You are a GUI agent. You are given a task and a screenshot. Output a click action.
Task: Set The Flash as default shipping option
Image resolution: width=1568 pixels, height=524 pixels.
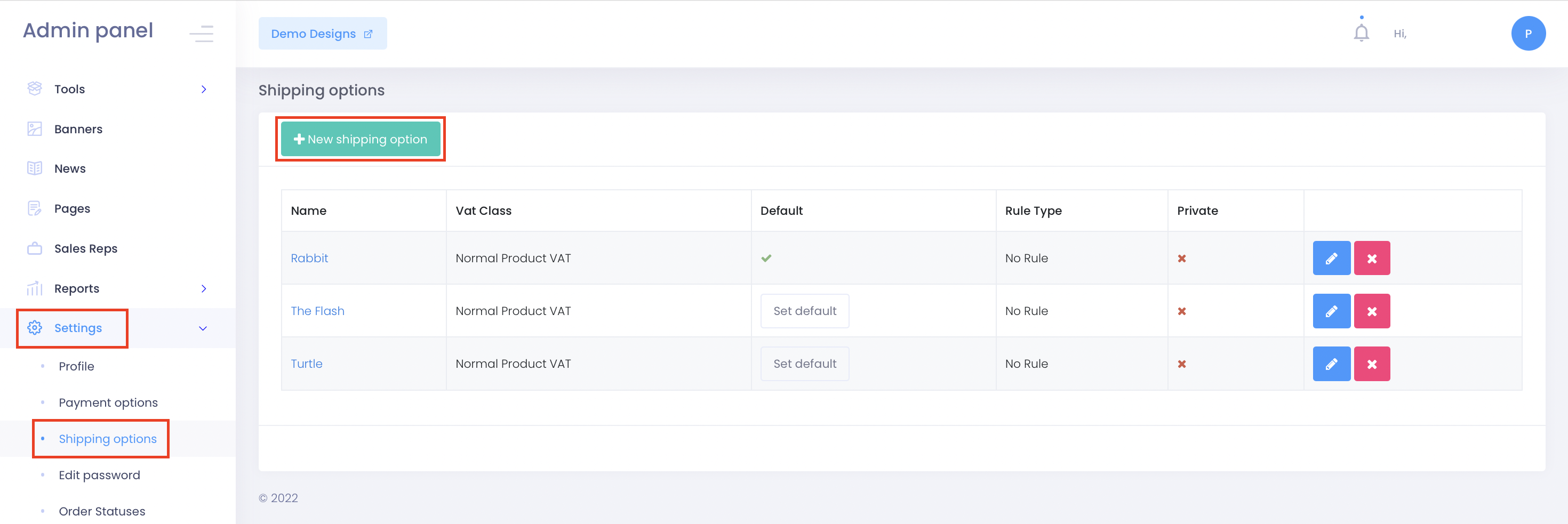tap(805, 310)
